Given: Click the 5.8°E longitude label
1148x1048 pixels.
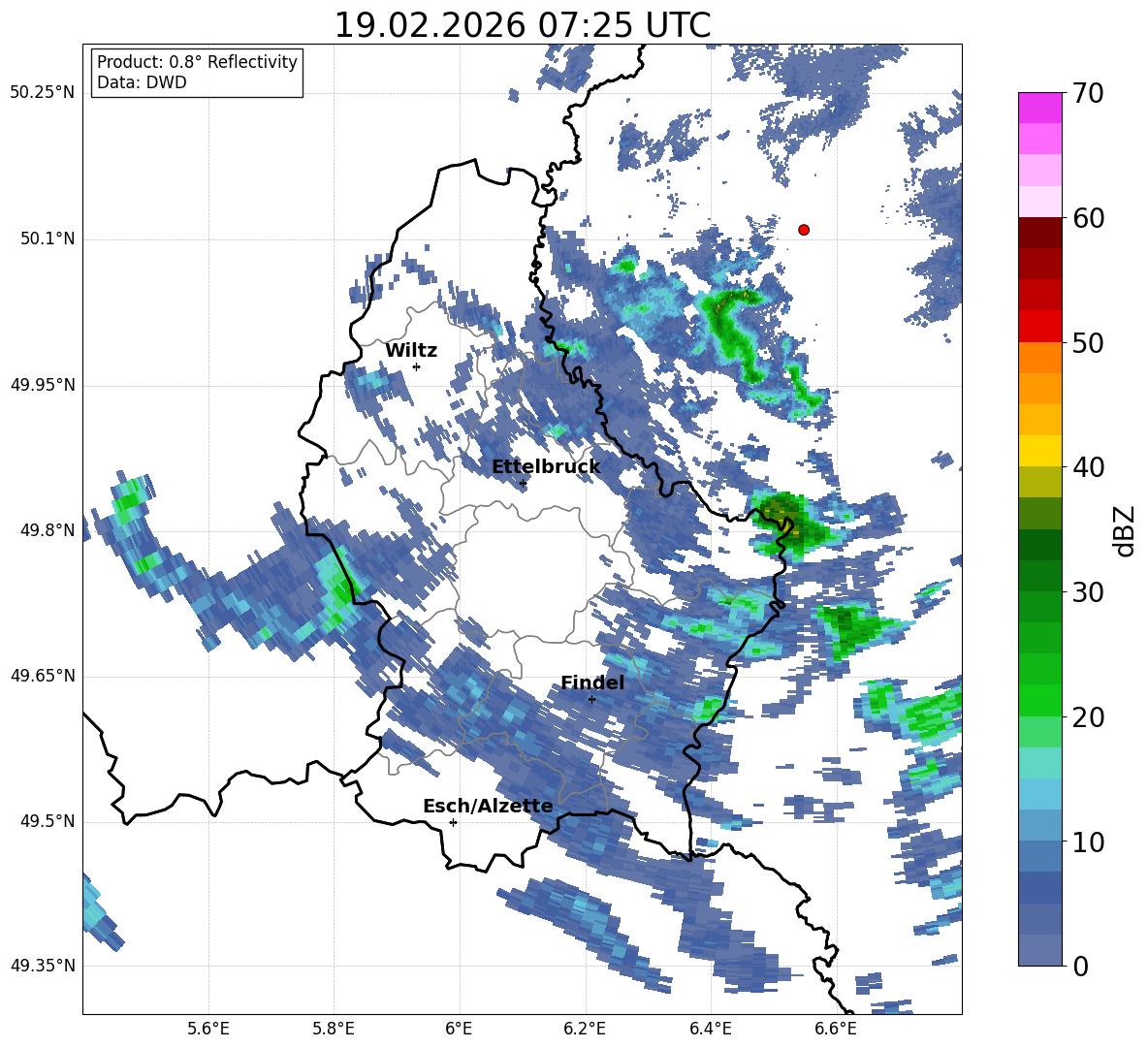Looking at the screenshot, I should click(x=334, y=1030).
